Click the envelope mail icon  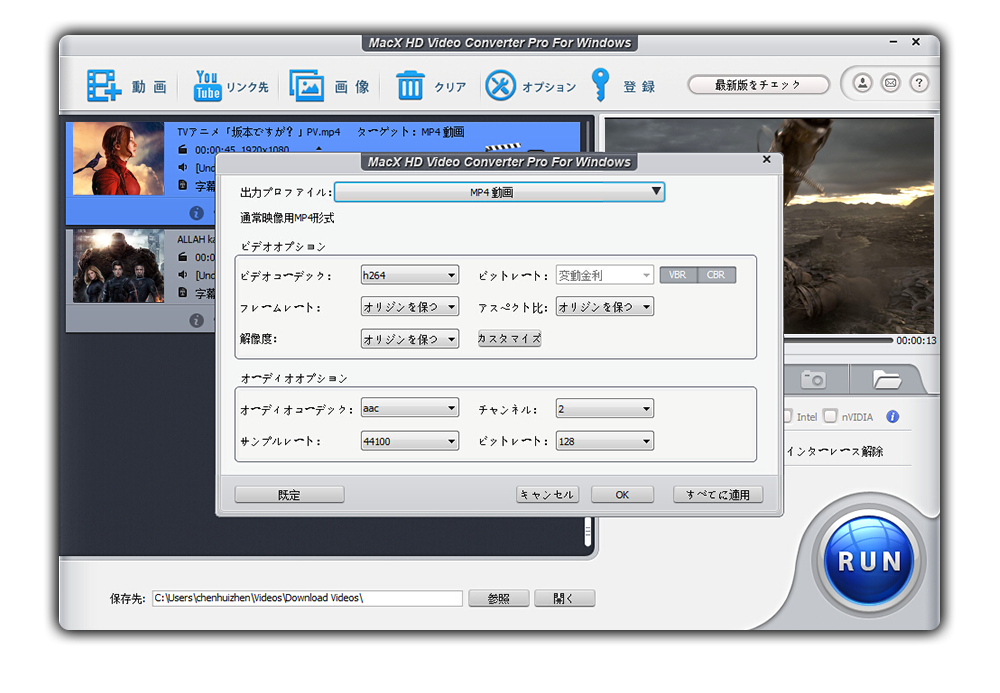(891, 83)
